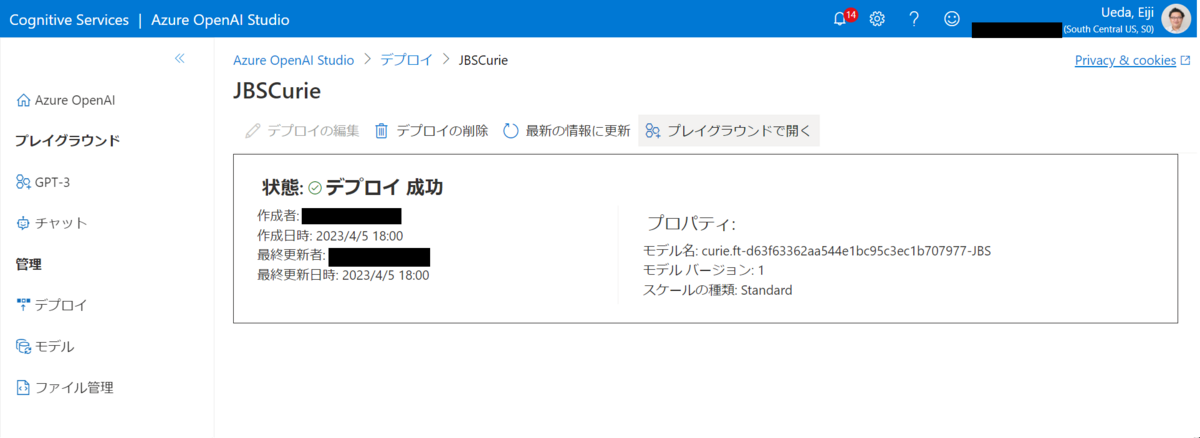Click the モデル バージョン: 1 text
Viewport: 1200px width, 438px height.
[704, 270]
